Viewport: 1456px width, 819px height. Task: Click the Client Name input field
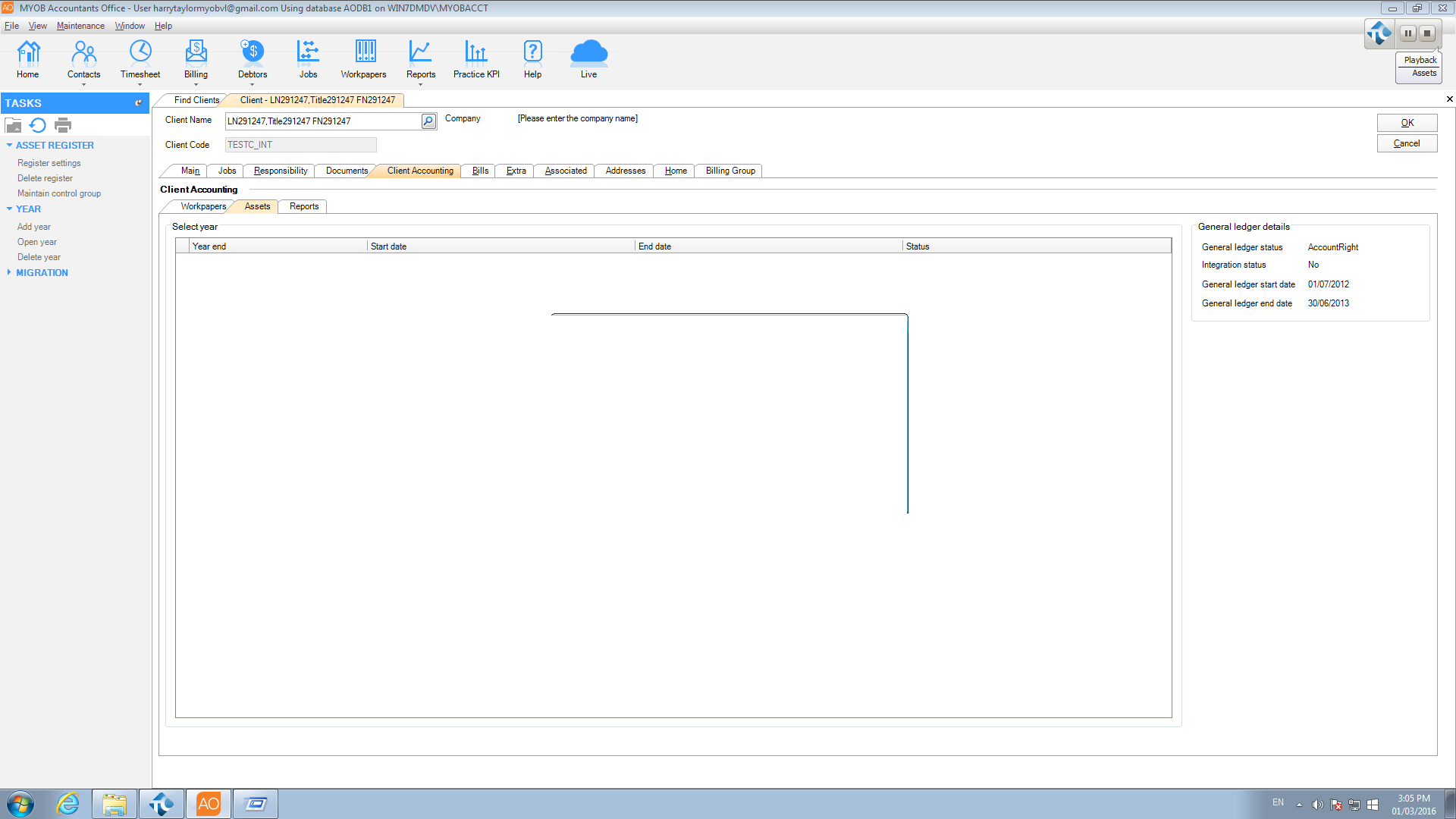[322, 121]
